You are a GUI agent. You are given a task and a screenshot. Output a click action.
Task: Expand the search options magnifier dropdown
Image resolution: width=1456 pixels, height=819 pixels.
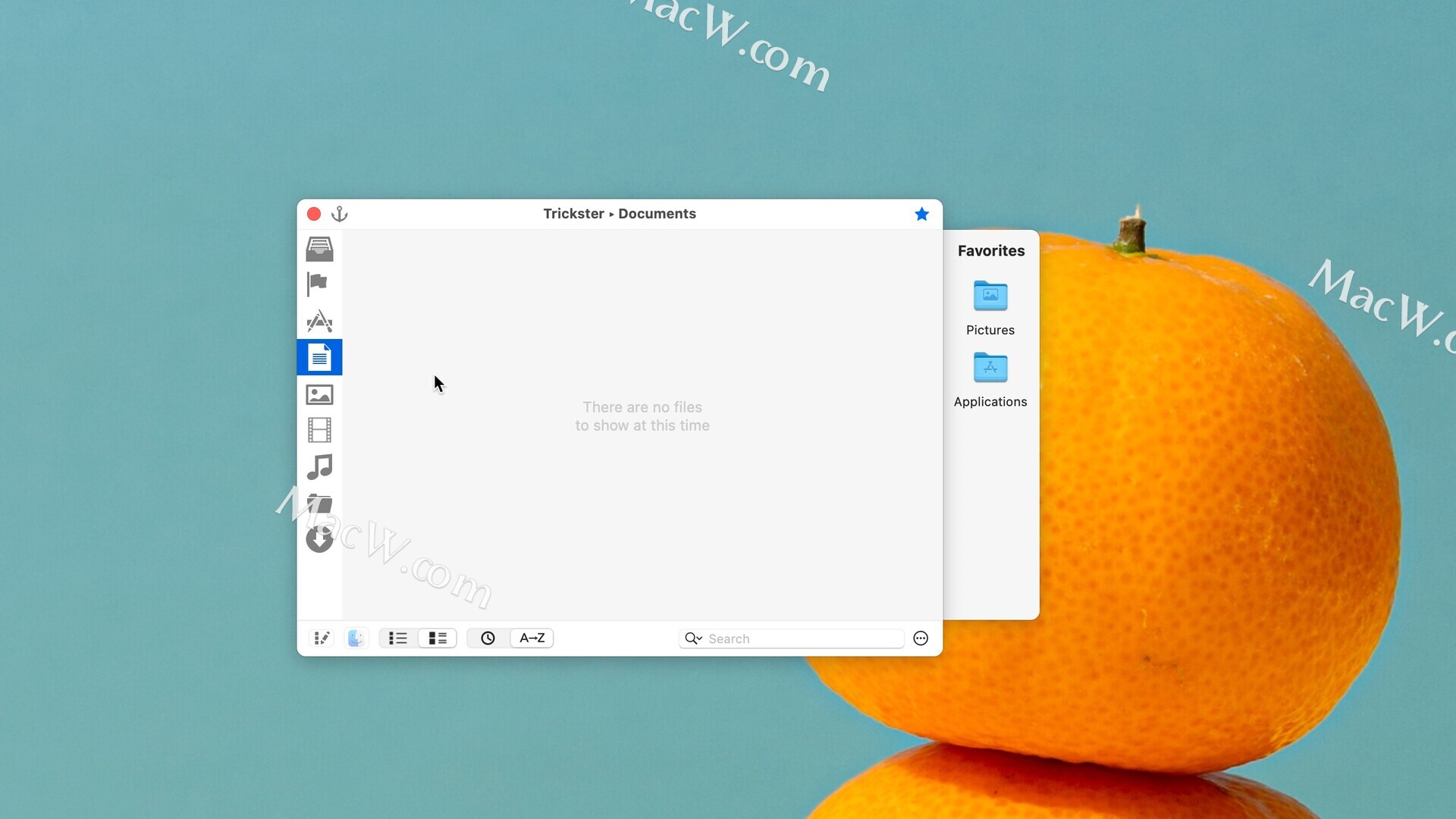coord(694,639)
